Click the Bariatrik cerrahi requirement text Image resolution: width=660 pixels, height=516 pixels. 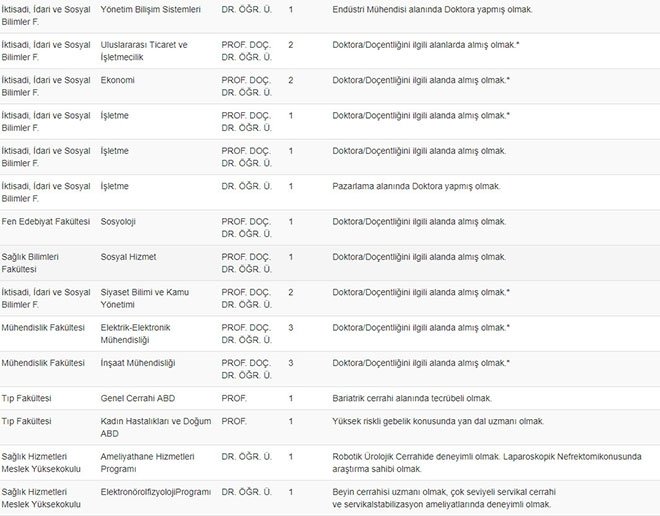(x=412, y=398)
